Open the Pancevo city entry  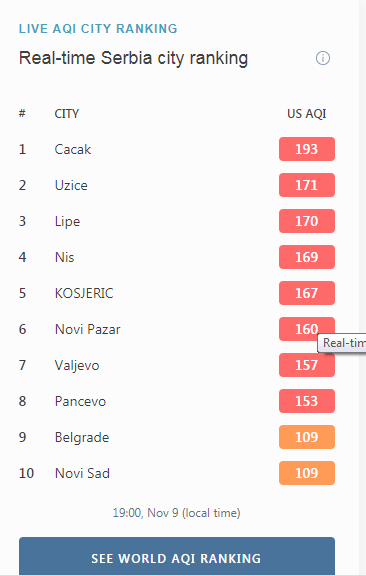(80, 401)
